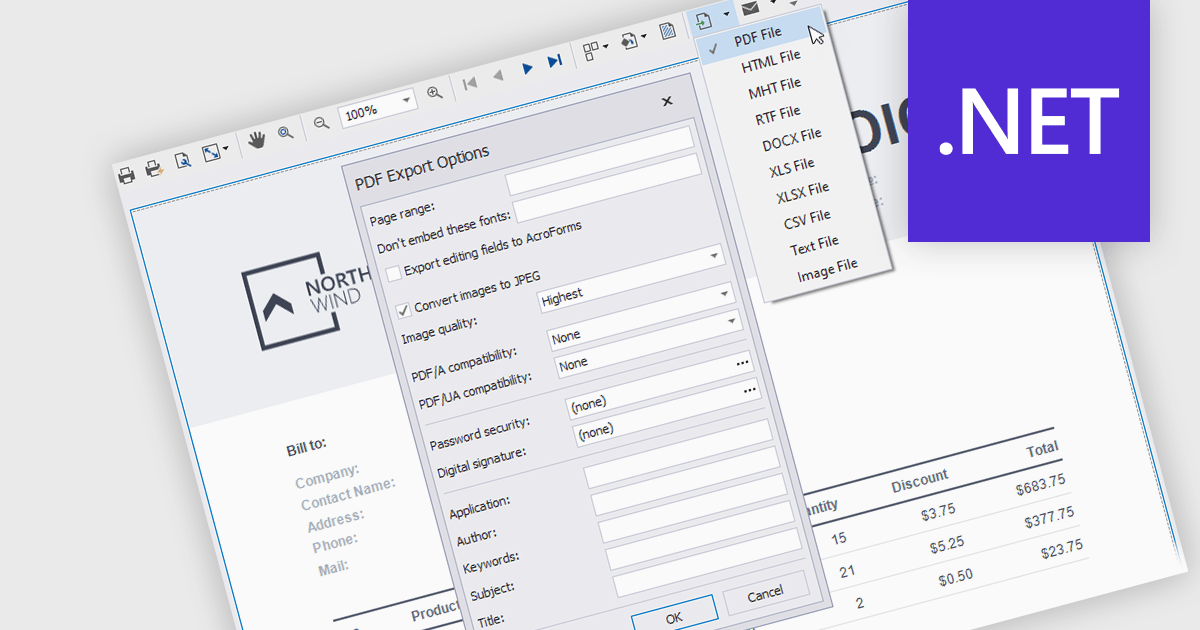Click the Watermark icon

[667, 33]
